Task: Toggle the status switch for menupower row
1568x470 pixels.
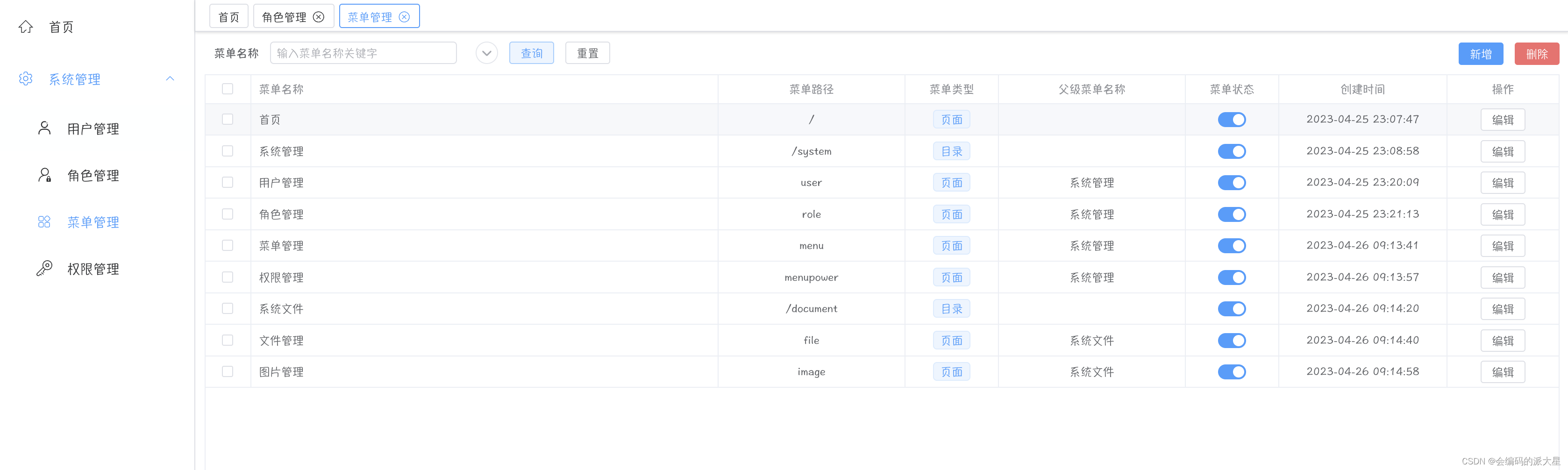Action: [x=1232, y=277]
